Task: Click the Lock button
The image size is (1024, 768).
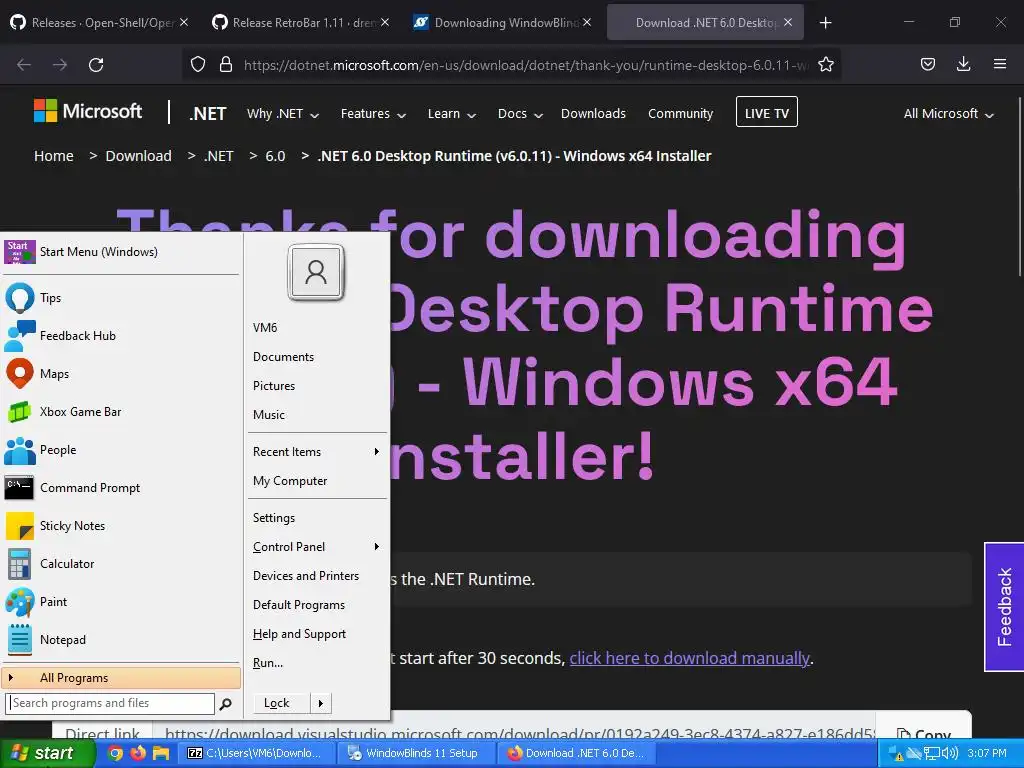Action: point(282,703)
